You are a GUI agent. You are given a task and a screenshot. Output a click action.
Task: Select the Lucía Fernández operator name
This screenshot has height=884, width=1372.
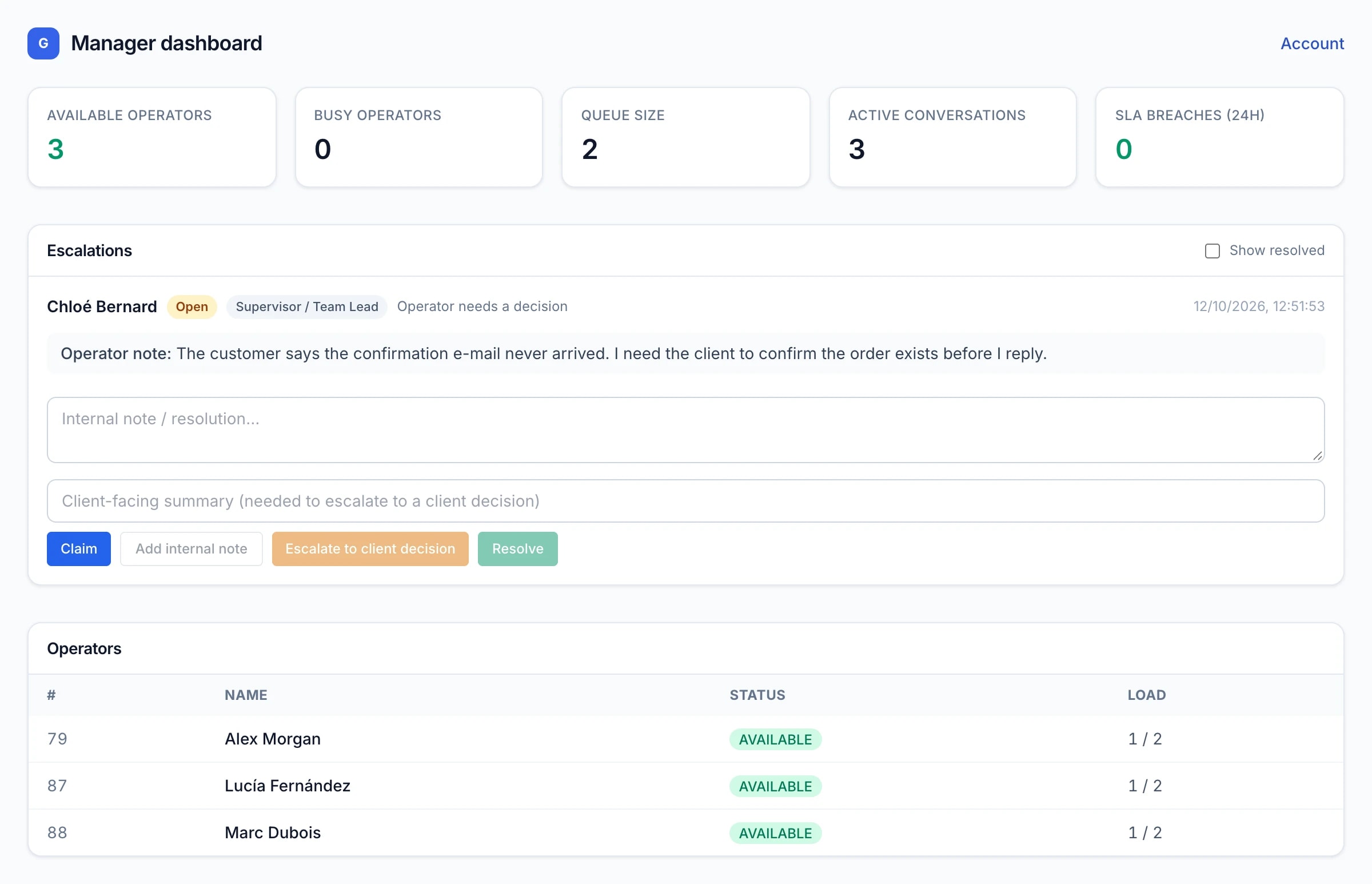288,786
